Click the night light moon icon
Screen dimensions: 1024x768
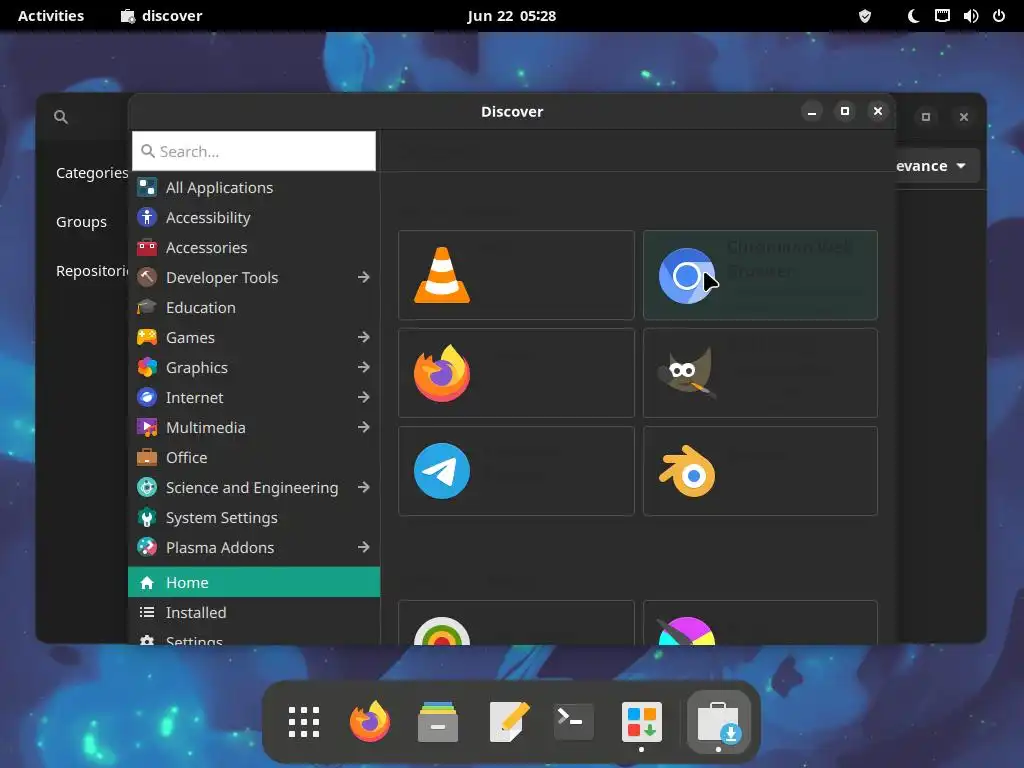tap(914, 16)
